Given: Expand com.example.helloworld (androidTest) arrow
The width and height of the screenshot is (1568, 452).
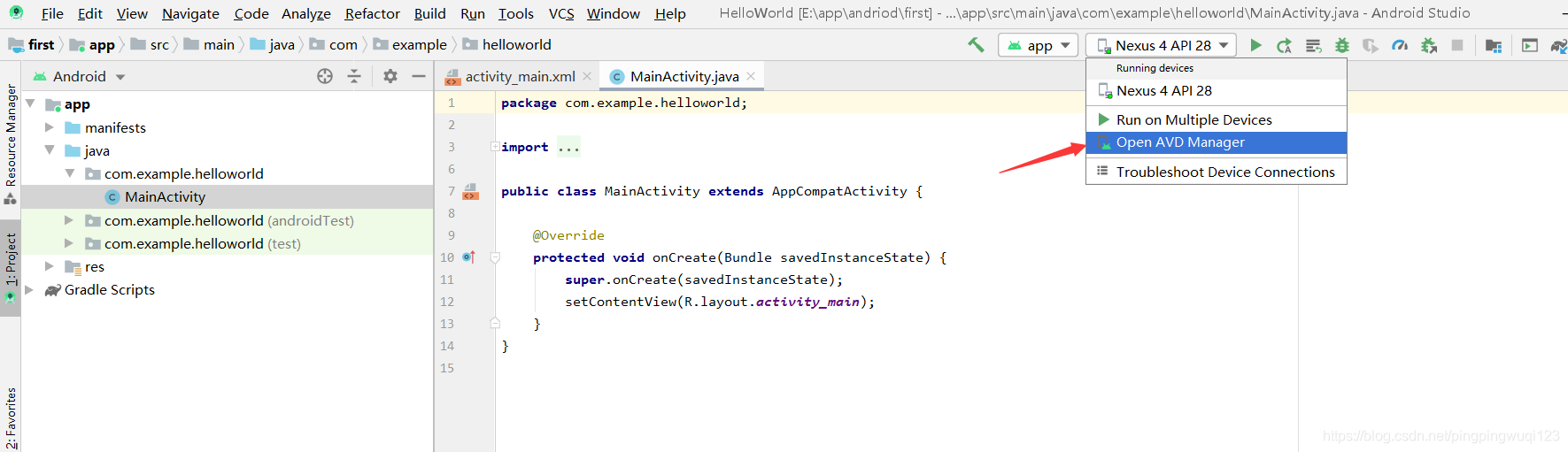Looking at the screenshot, I should (x=69, y=220).
